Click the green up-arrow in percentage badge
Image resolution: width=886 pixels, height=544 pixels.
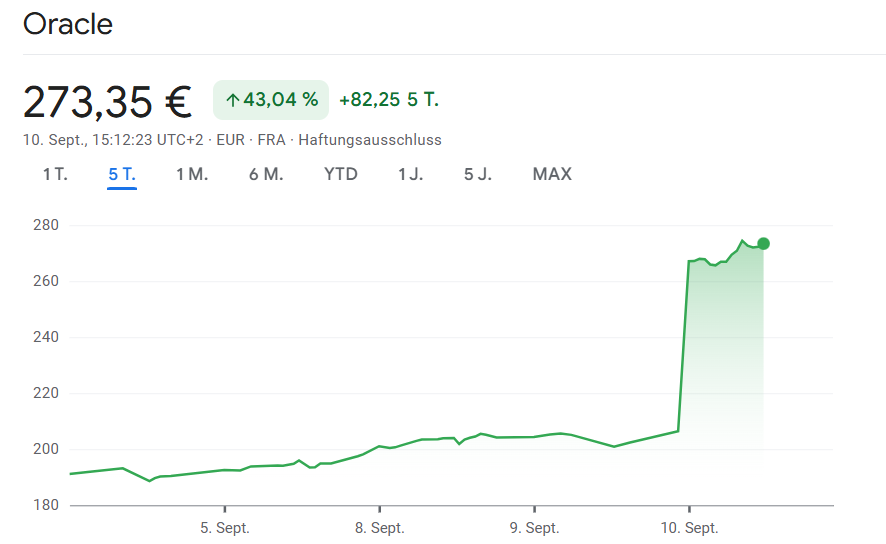(232, 100)
